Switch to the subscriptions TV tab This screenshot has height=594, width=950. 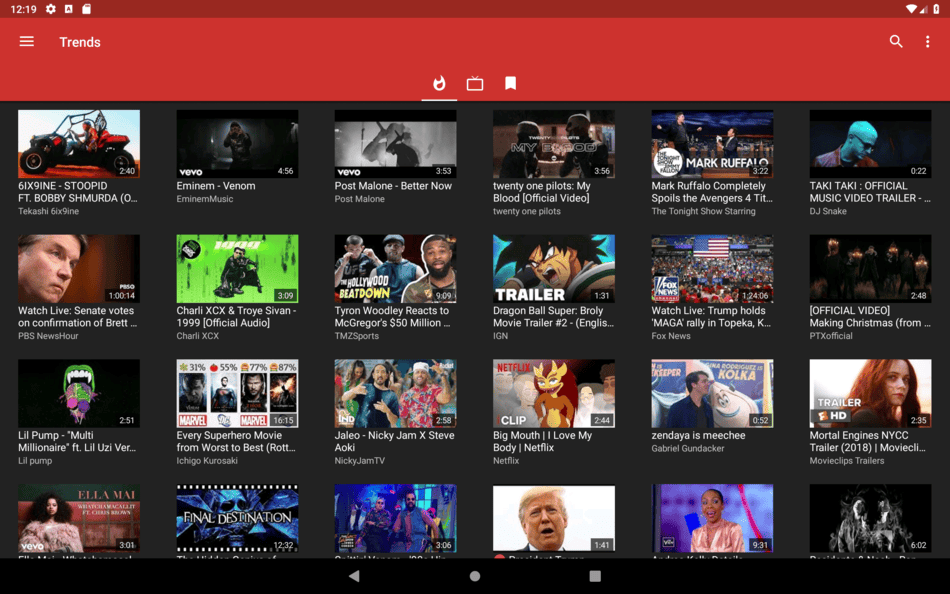475,83
